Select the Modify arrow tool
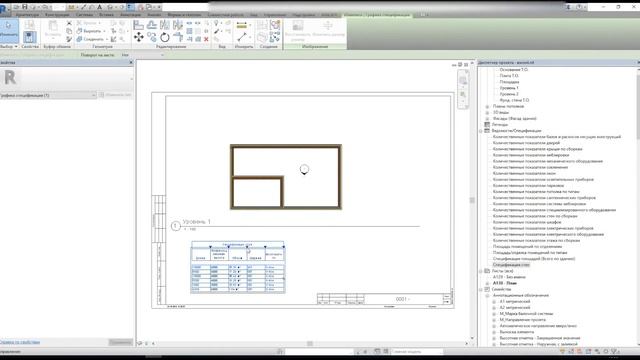Image resolution: width=640 pixels, height=360 pixels. tap(9, 31)
